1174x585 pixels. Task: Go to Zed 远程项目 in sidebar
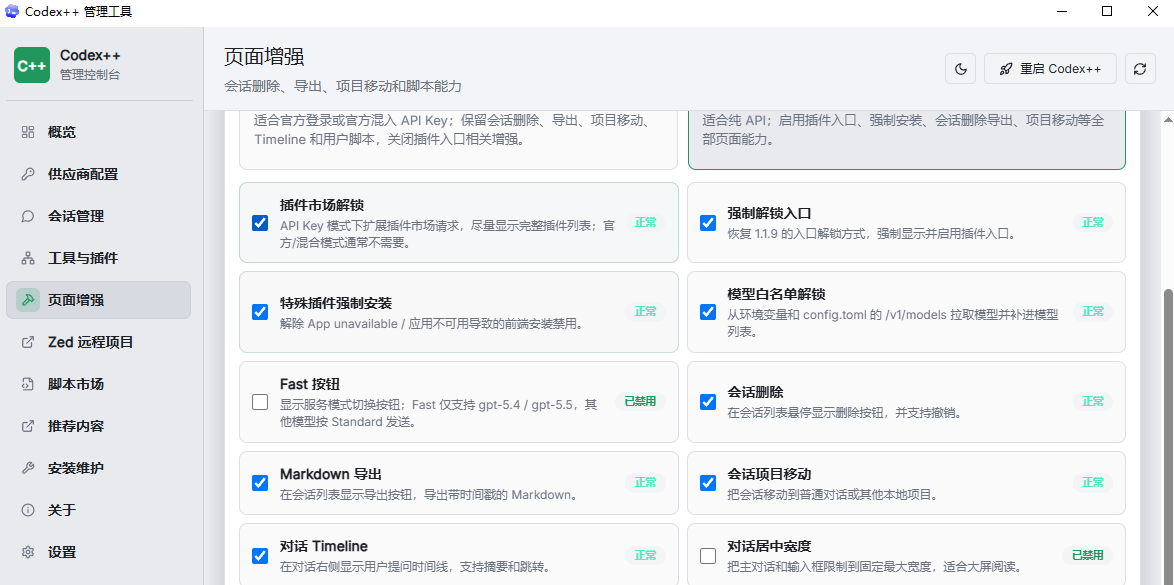point(98,342)
